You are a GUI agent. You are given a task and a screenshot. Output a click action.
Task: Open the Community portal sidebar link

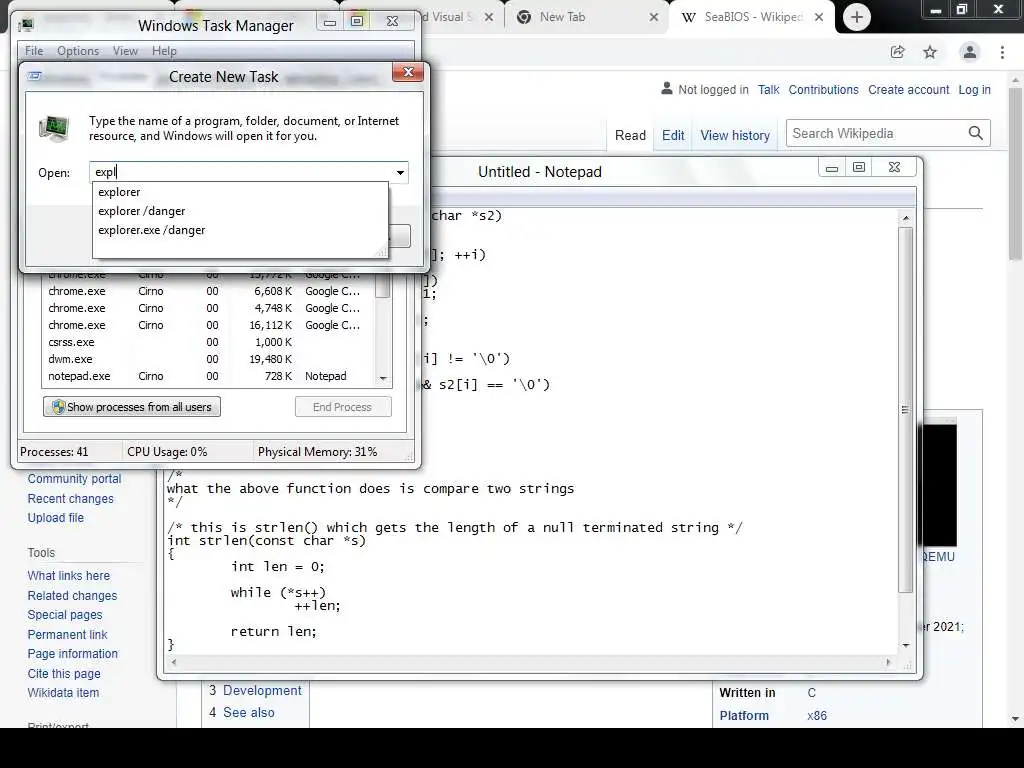click(x=74, y=479)
